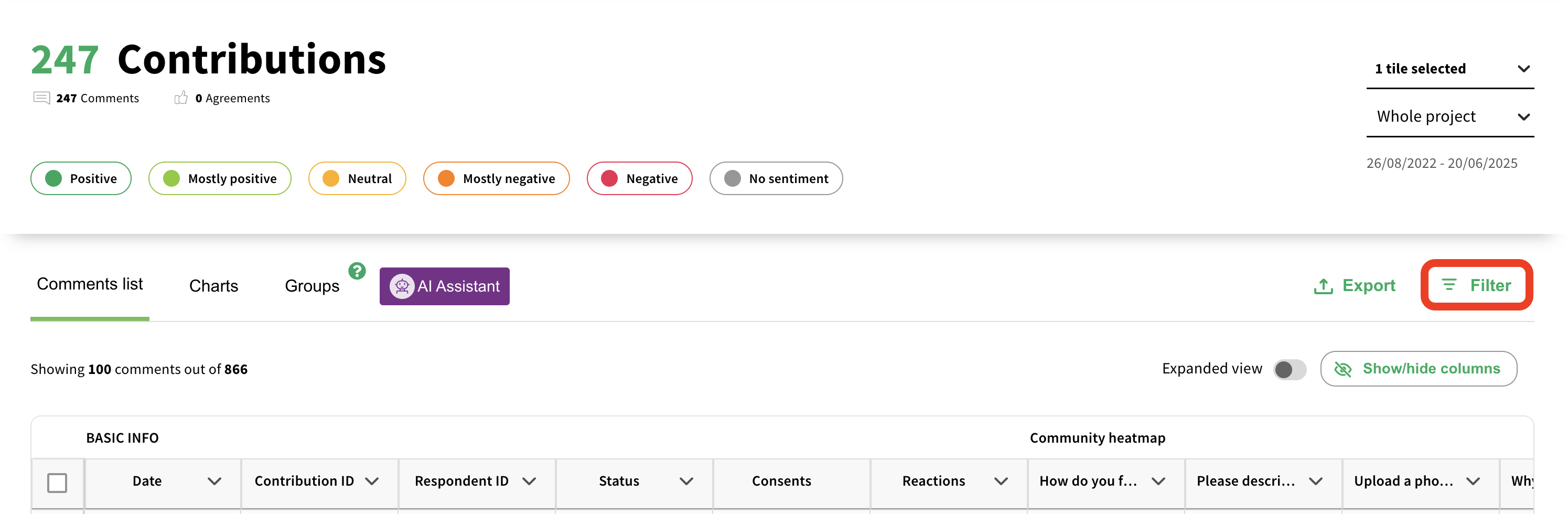
Task: Click the crossed-eye Show/hide columns icon
Action: [x=1342, y=369]
